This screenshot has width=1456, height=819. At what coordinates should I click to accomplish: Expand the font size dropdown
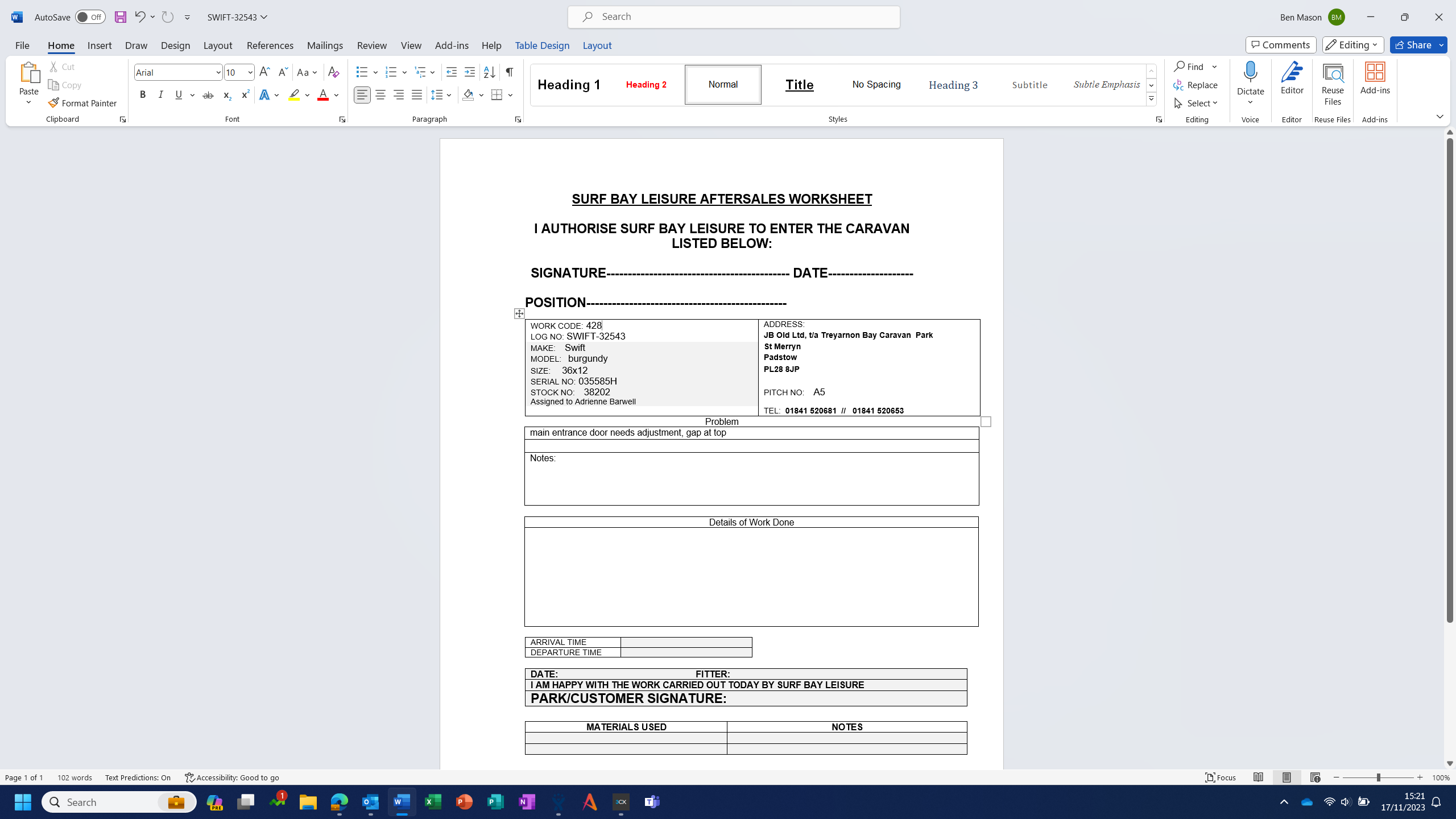coord(250,72)
